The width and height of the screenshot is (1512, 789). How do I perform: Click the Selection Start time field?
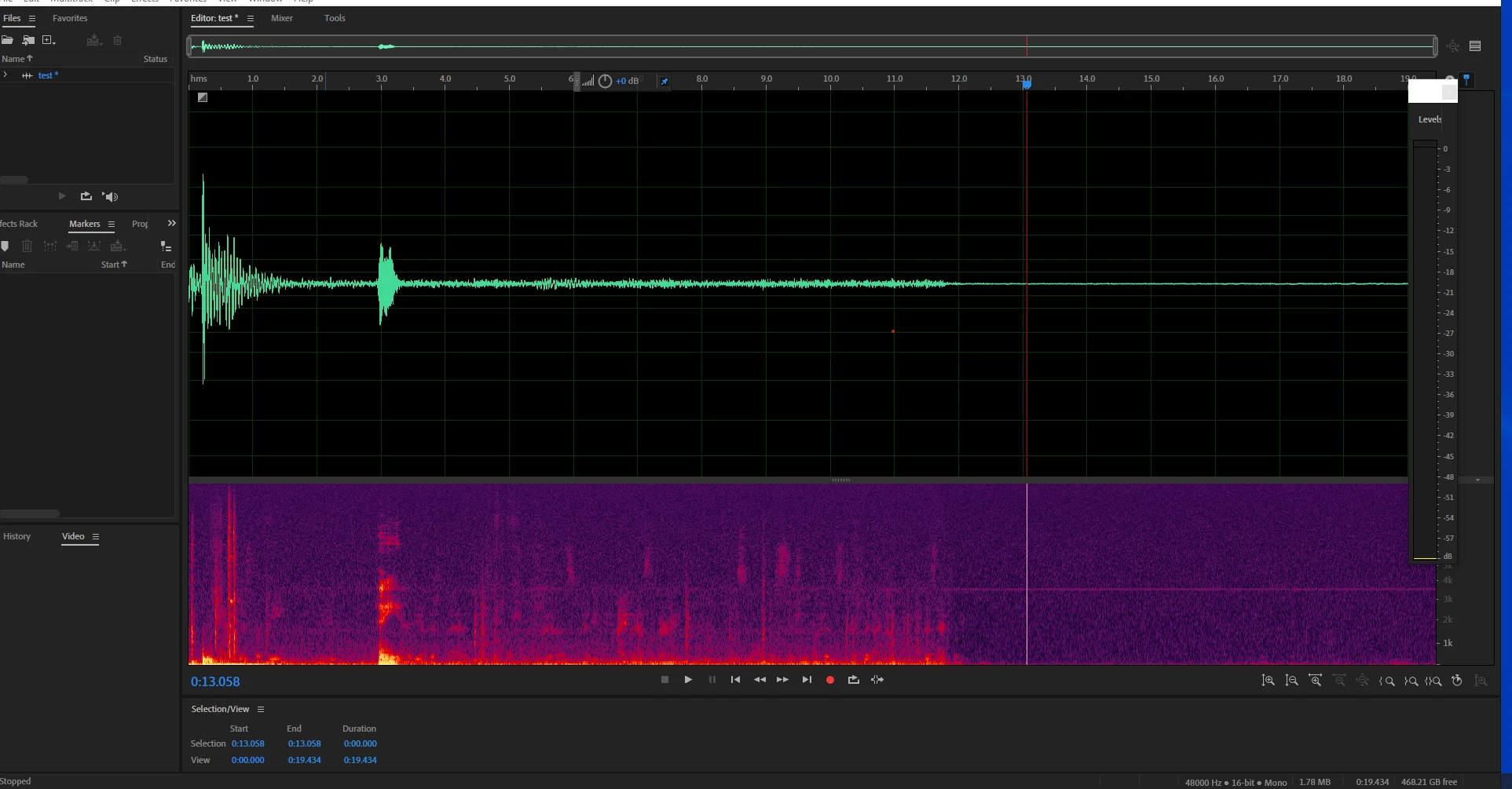(248, 743)
